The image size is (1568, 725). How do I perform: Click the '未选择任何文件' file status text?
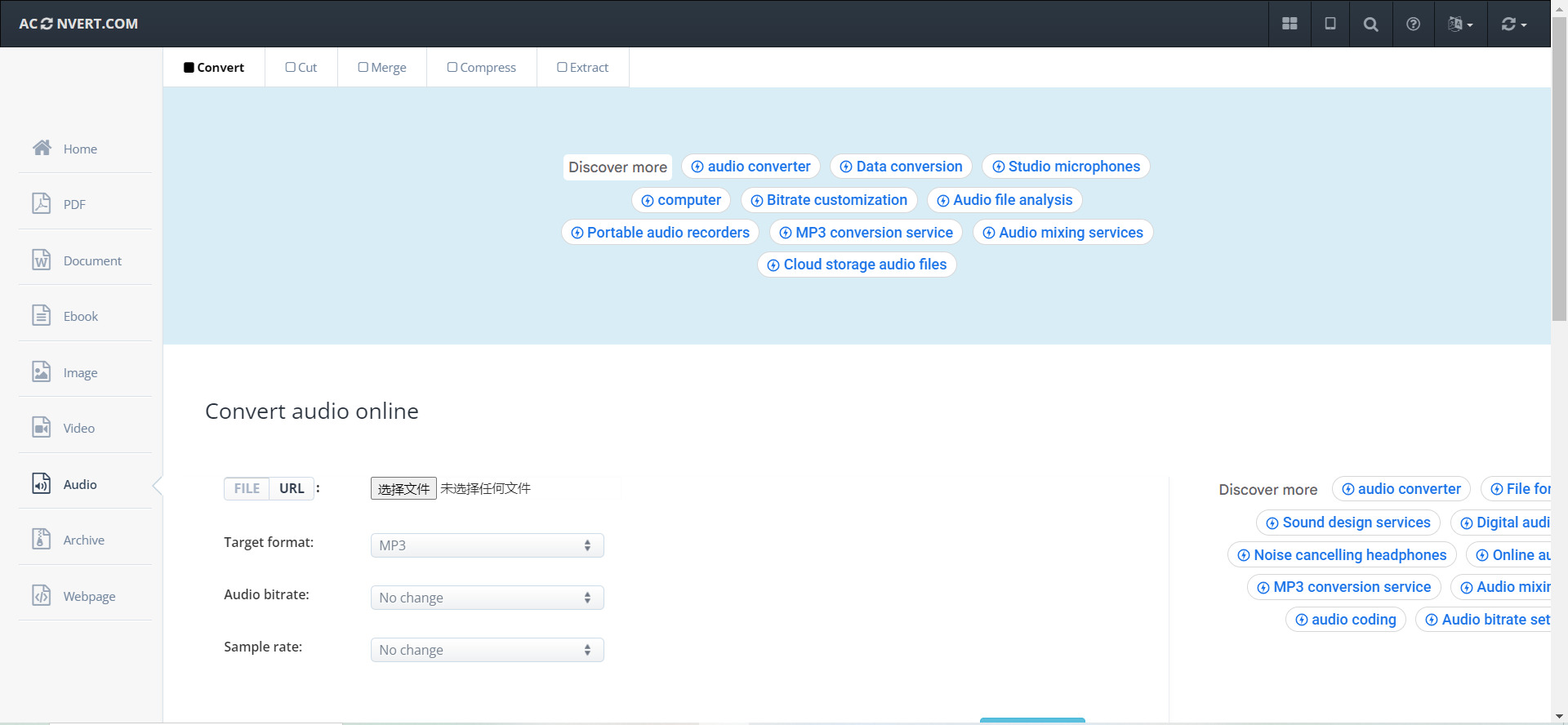point(486,488)
